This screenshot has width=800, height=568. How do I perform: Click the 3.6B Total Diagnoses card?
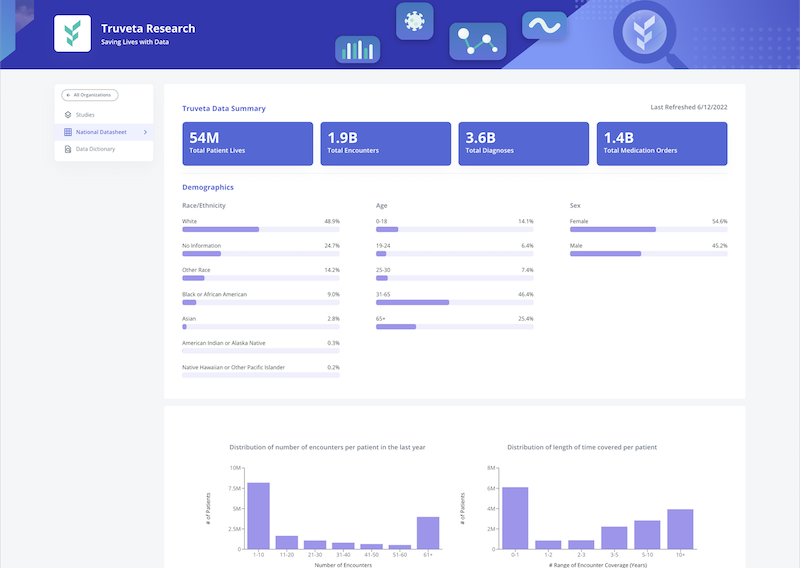[x=523, y=143]
